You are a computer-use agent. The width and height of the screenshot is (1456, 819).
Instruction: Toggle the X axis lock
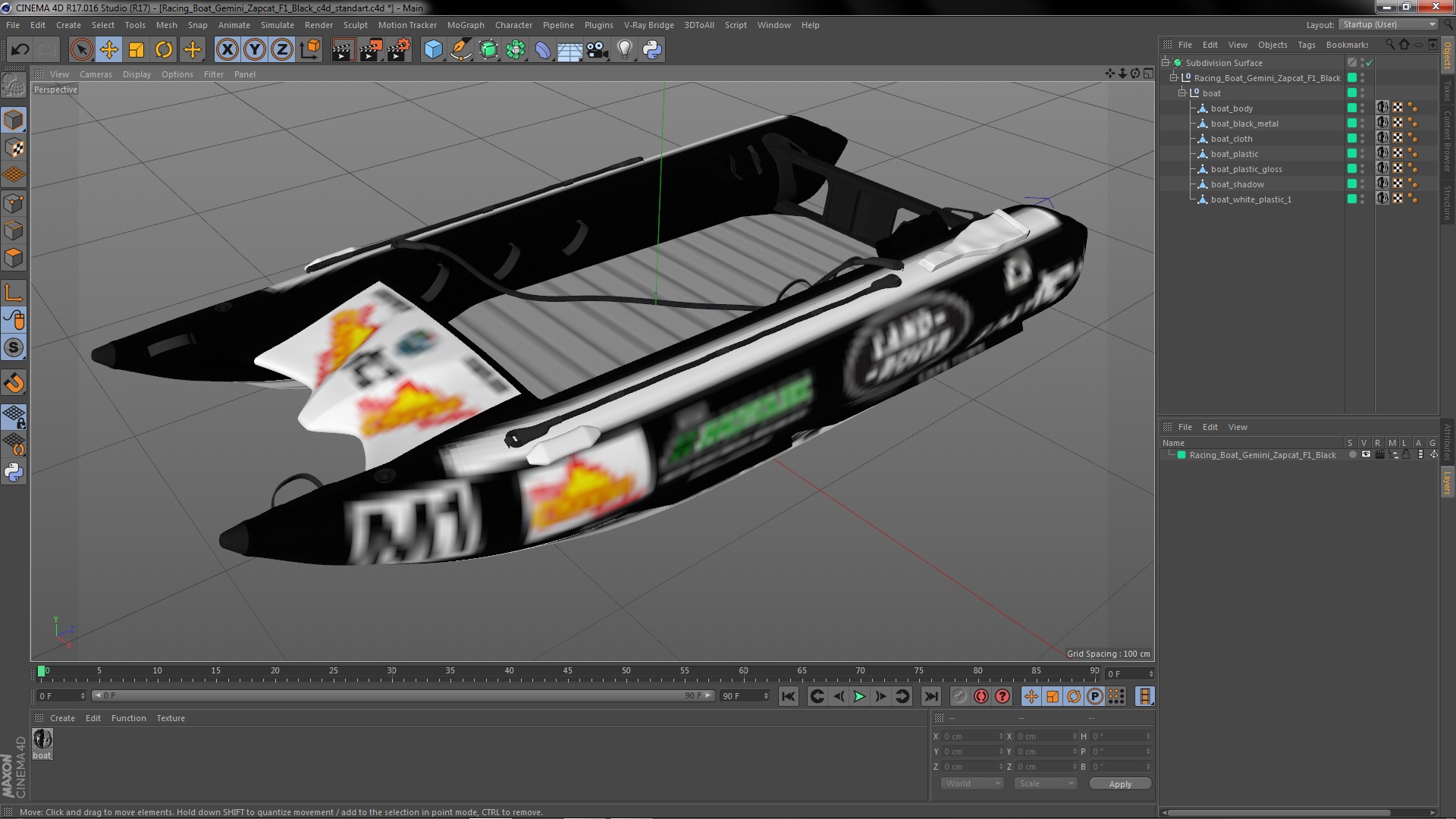(x=227, y=50)
